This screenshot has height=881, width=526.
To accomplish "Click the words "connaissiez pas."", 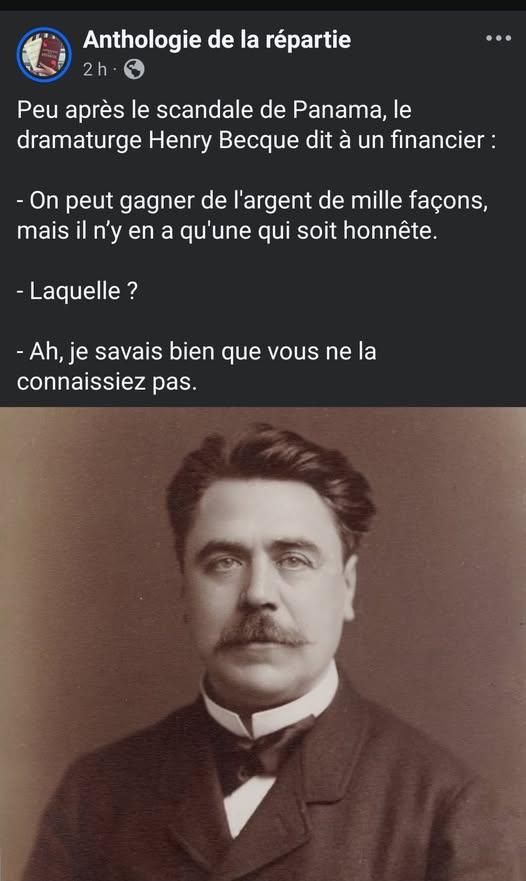I will pos(107,382).
